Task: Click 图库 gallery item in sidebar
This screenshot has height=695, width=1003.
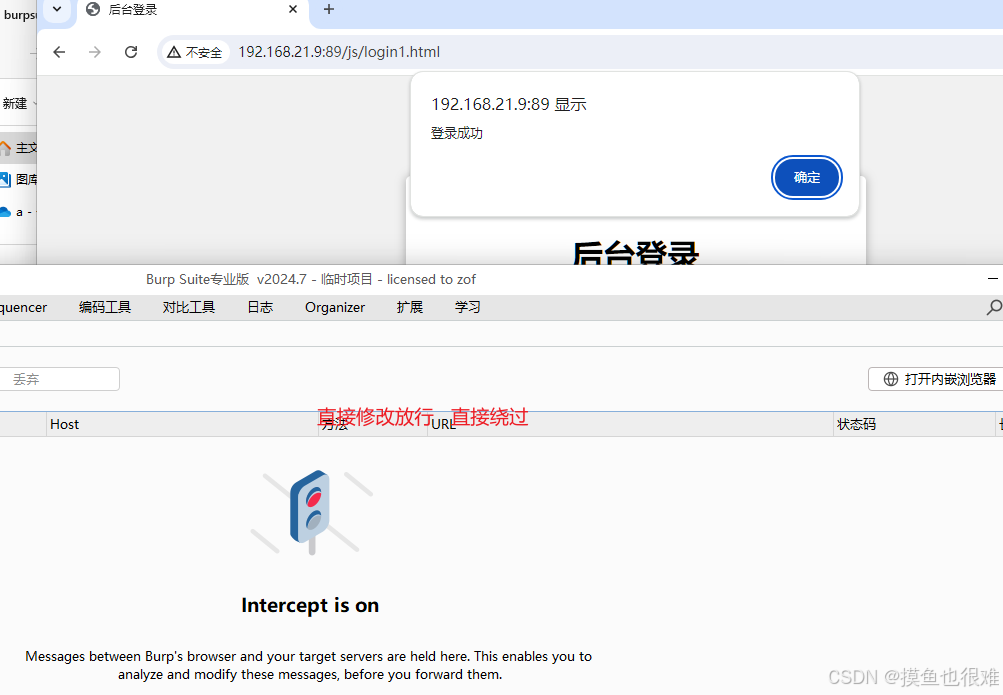Action: coord(18,180)
